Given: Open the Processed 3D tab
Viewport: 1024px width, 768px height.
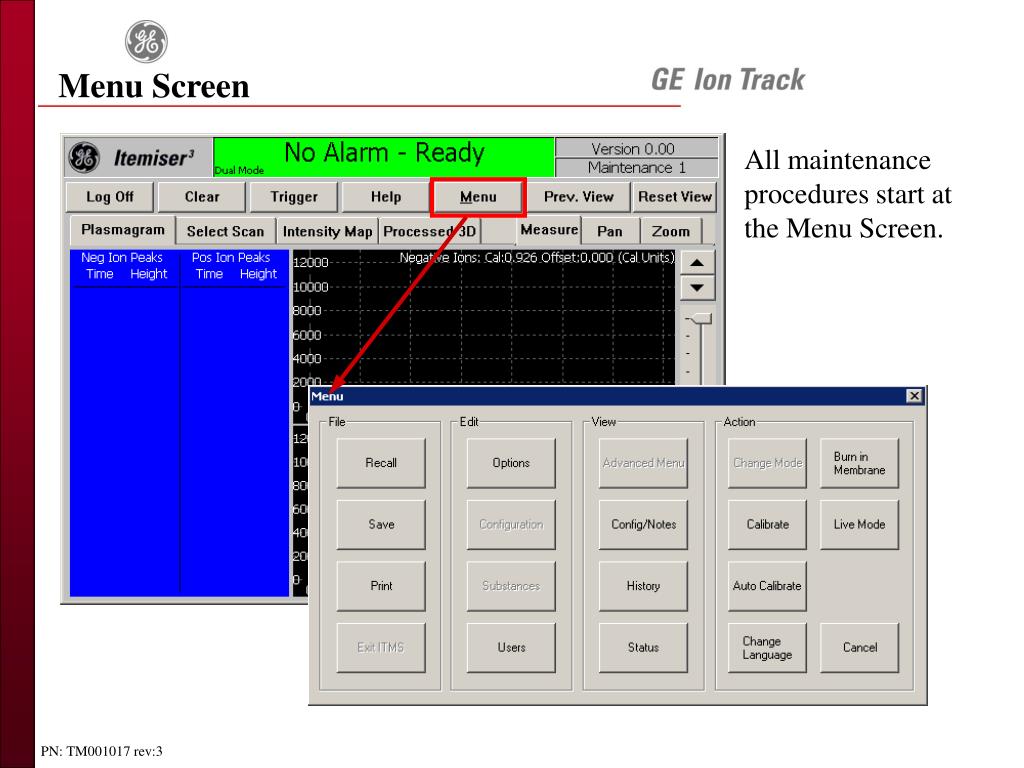Looking at the screenshot, I should tap(430, 231).
